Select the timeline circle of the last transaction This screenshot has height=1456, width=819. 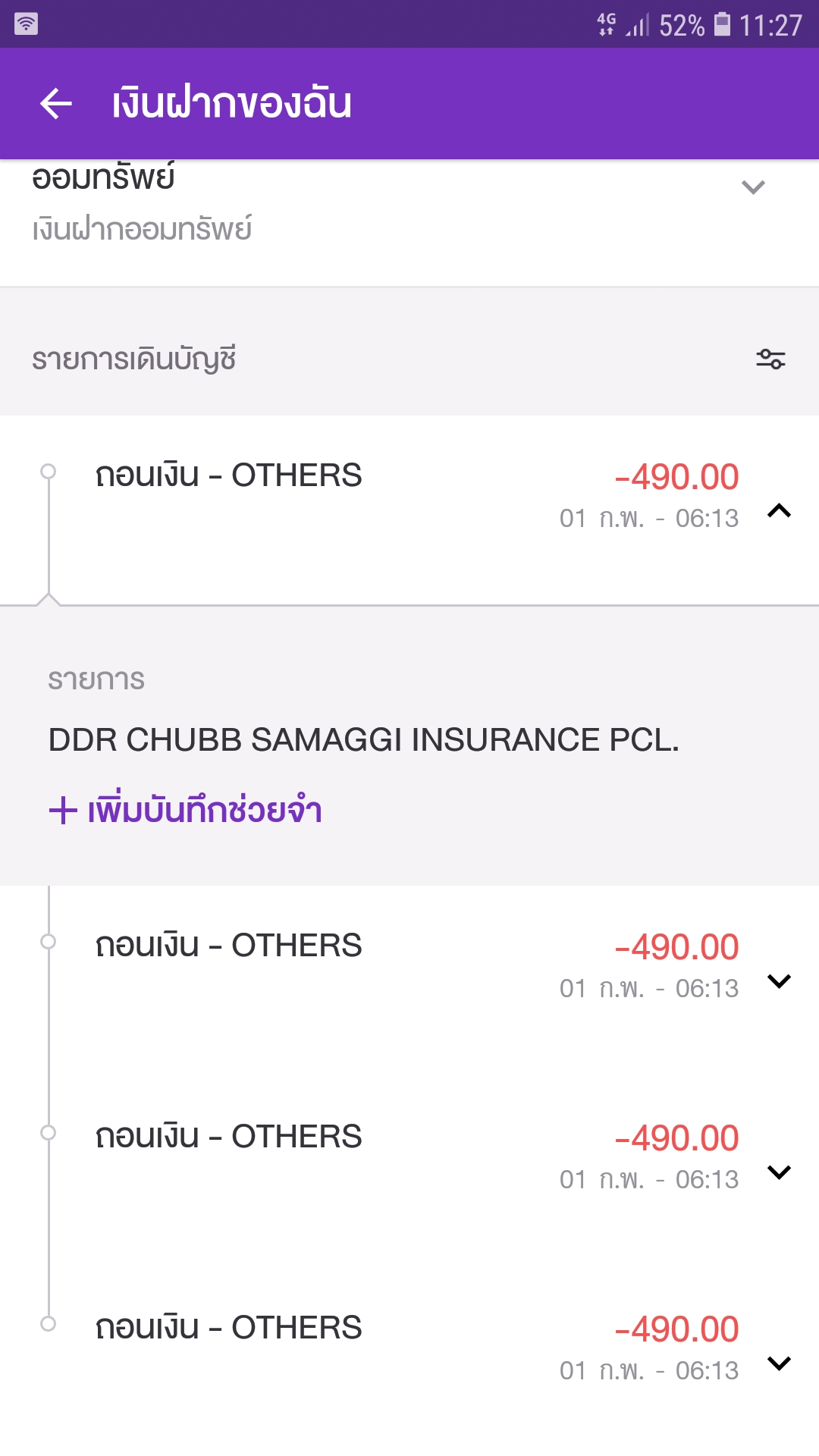pyautogui.click(x=48, y=1324)
